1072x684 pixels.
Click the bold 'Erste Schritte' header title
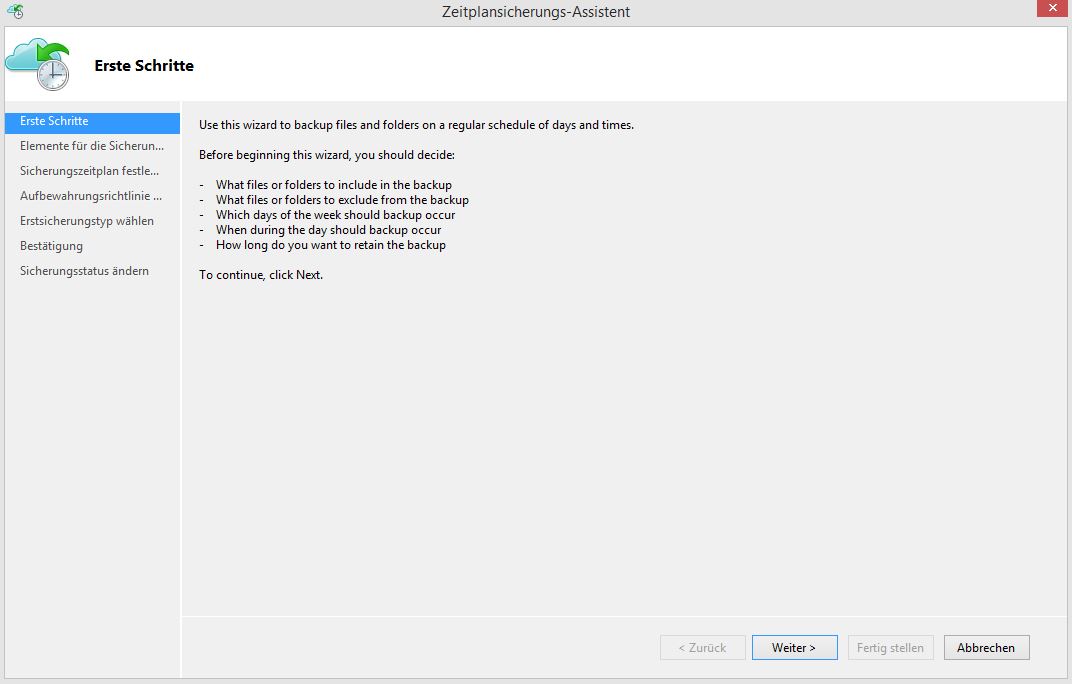144,66
